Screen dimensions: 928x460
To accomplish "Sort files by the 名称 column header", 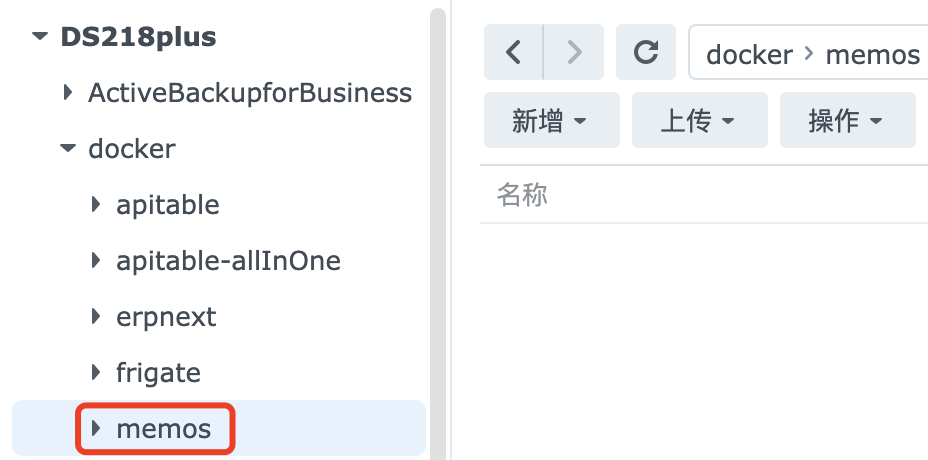I will tap(522, 194).
